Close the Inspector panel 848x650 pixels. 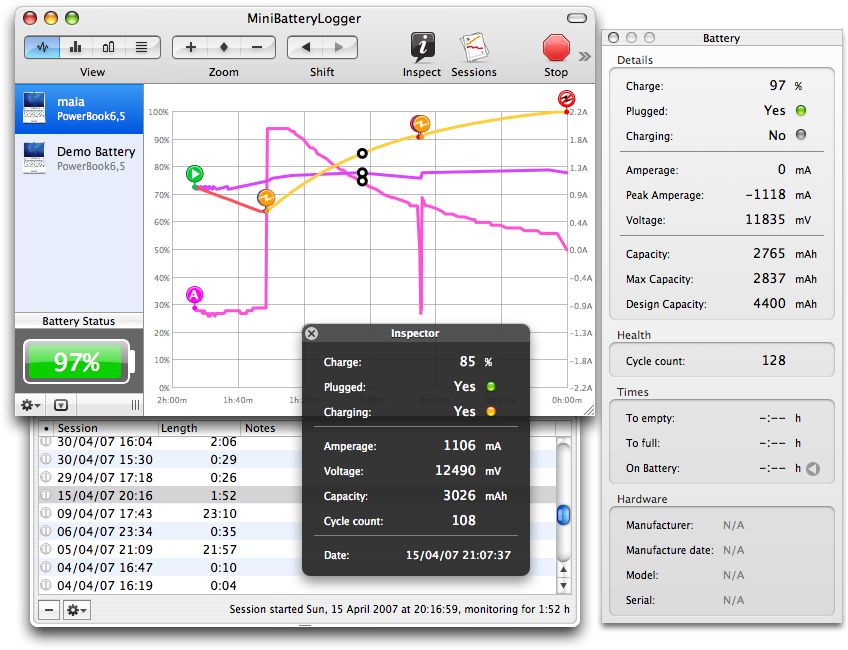(311, 333)
